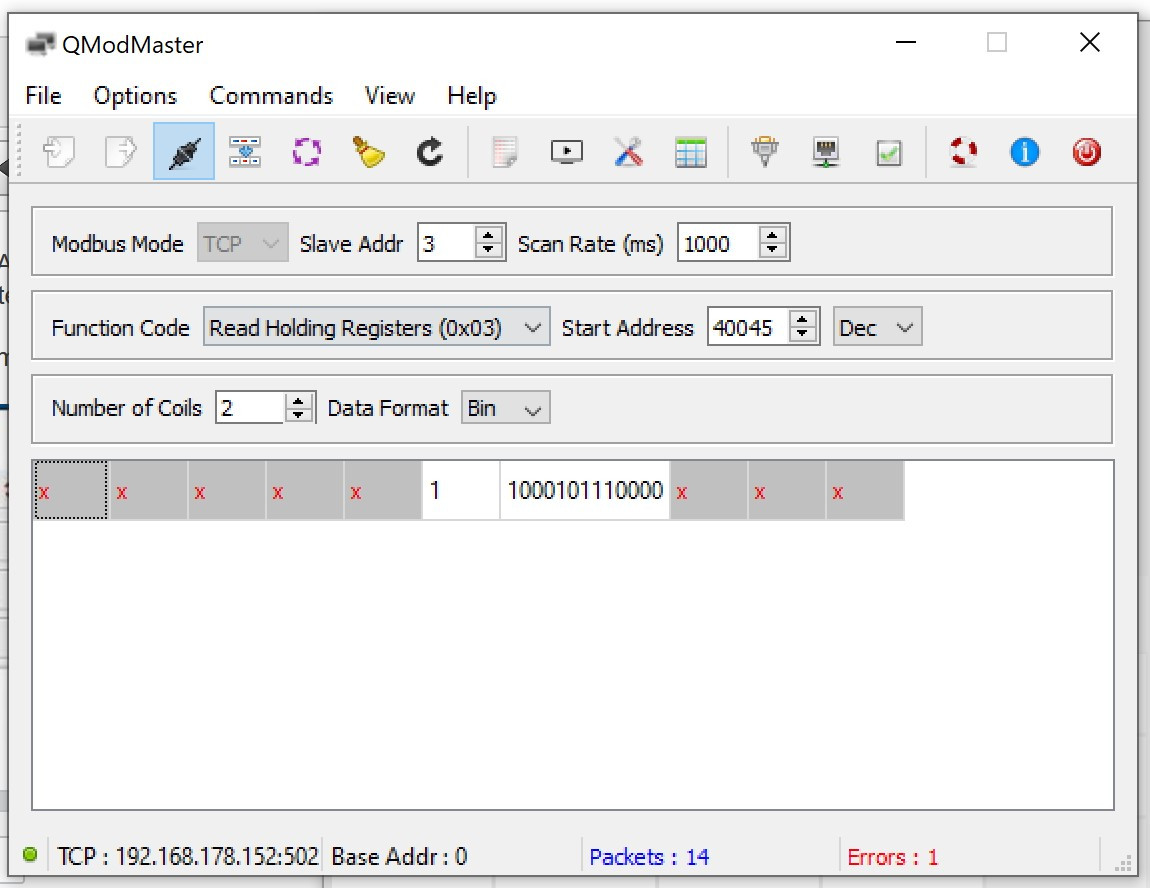Screen dimensions: 1150x888
Task: Open Modbus TCP settings network icon
Action: point(827,152)
